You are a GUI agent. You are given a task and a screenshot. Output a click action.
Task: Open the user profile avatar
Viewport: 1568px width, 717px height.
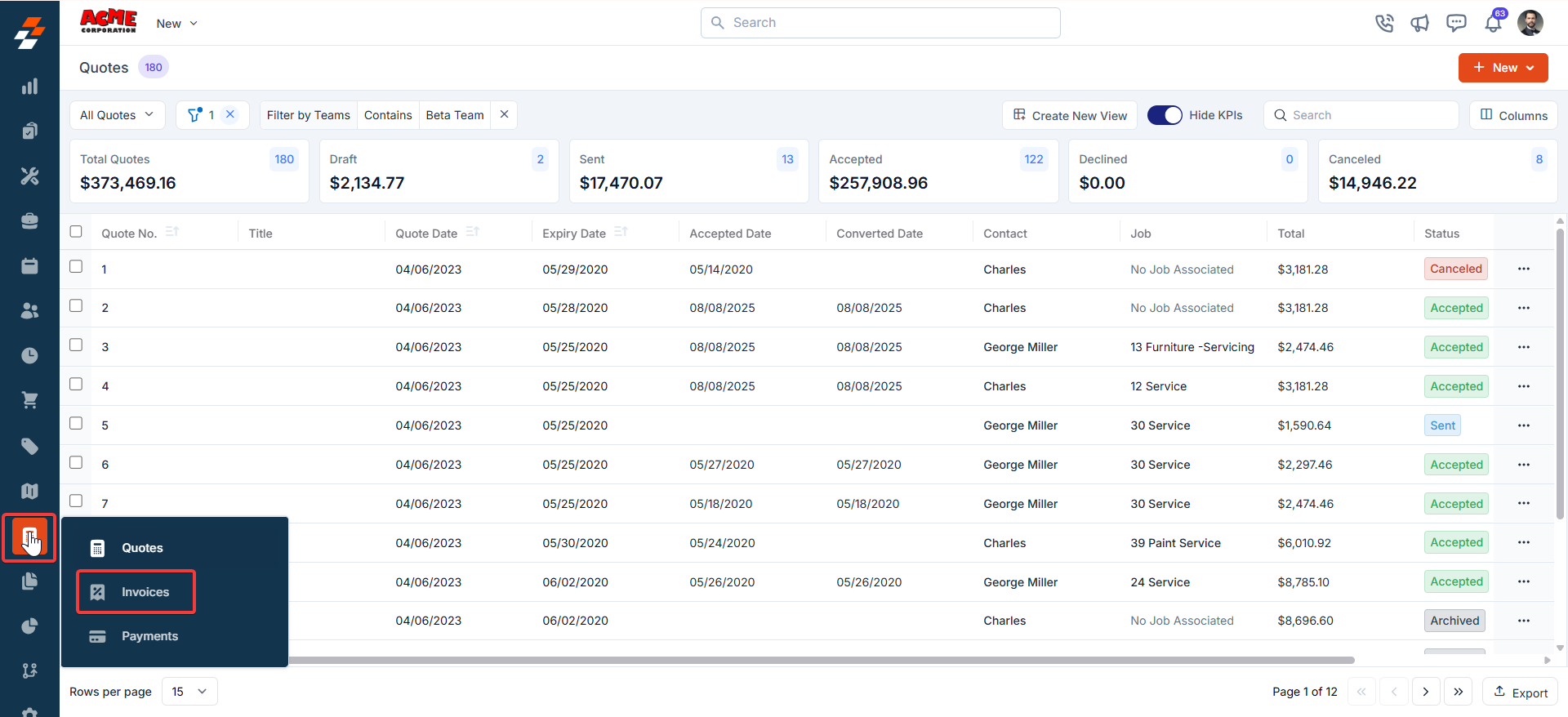coord(1530,23)
